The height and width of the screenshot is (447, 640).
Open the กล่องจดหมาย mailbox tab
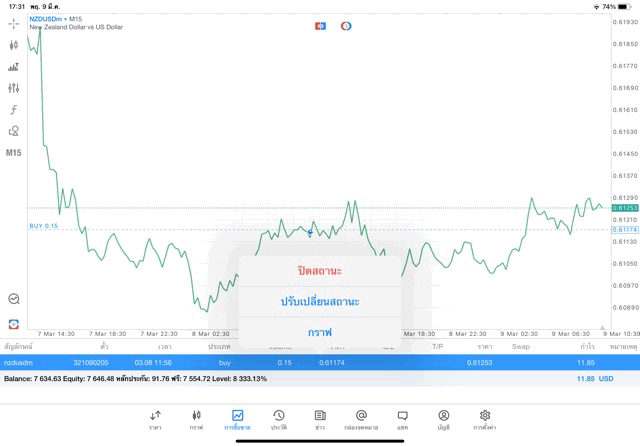click(x=360, y=420)
